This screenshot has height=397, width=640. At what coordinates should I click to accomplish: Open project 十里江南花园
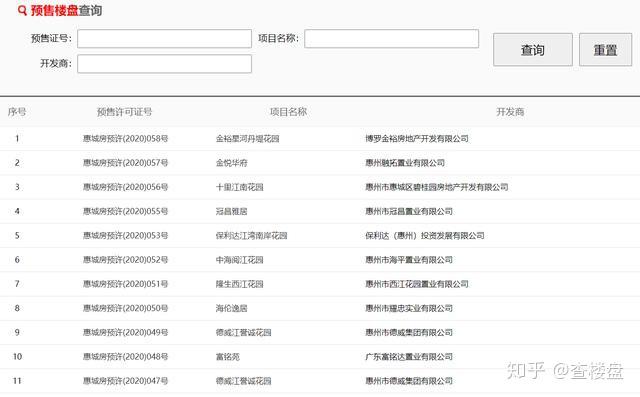click(240, 187)
